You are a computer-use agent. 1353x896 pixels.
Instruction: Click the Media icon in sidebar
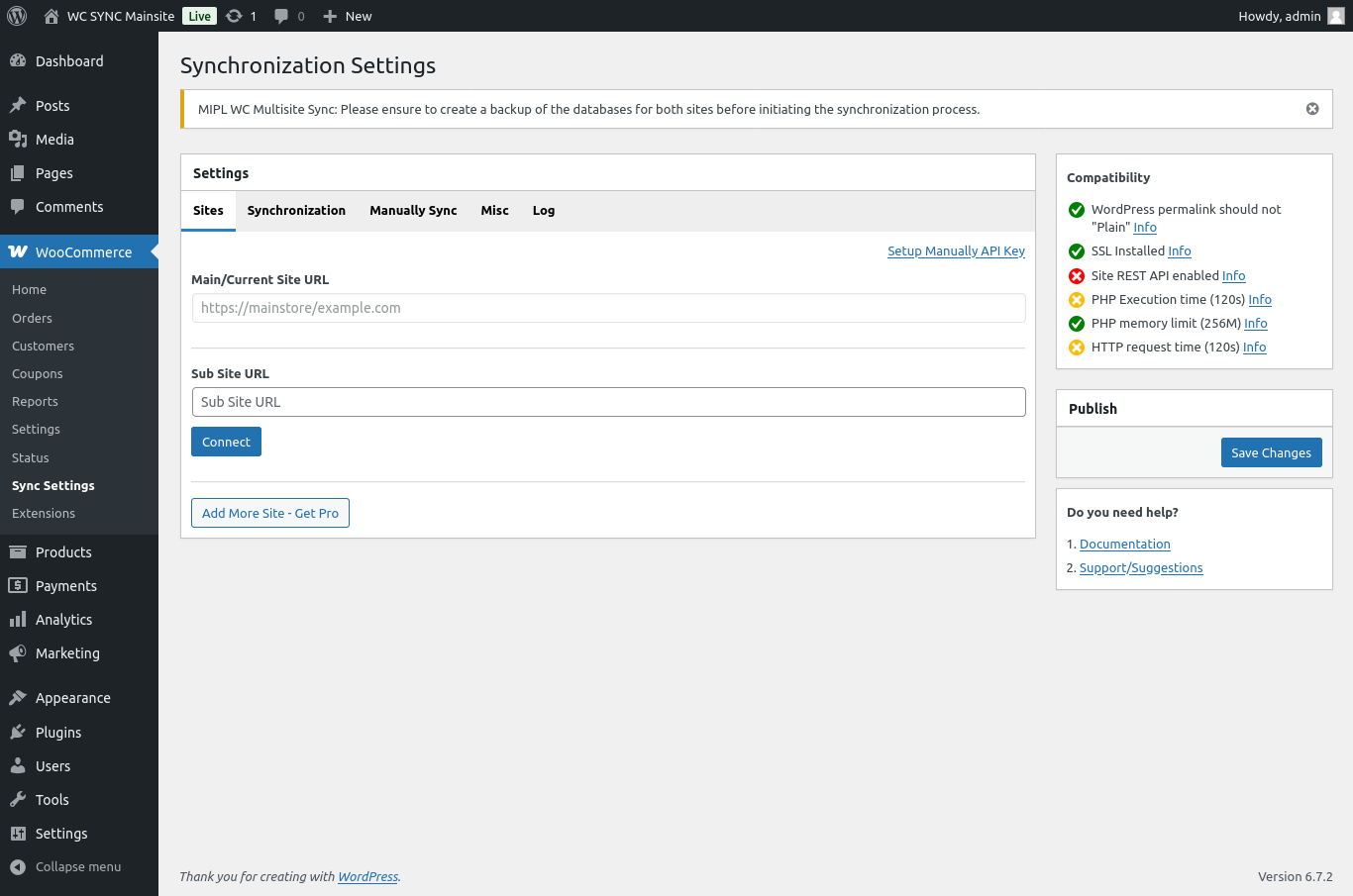tap(18, 140)
